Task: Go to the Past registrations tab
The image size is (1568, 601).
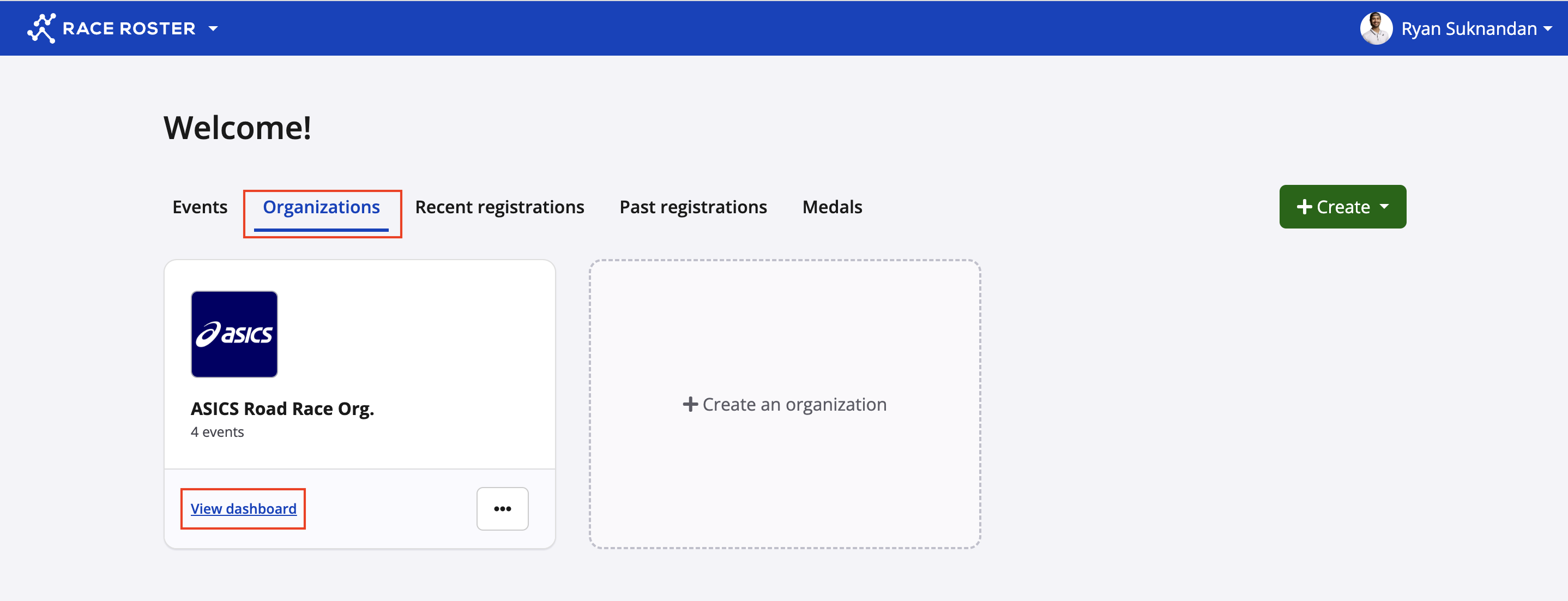Action: click(693, 207)
